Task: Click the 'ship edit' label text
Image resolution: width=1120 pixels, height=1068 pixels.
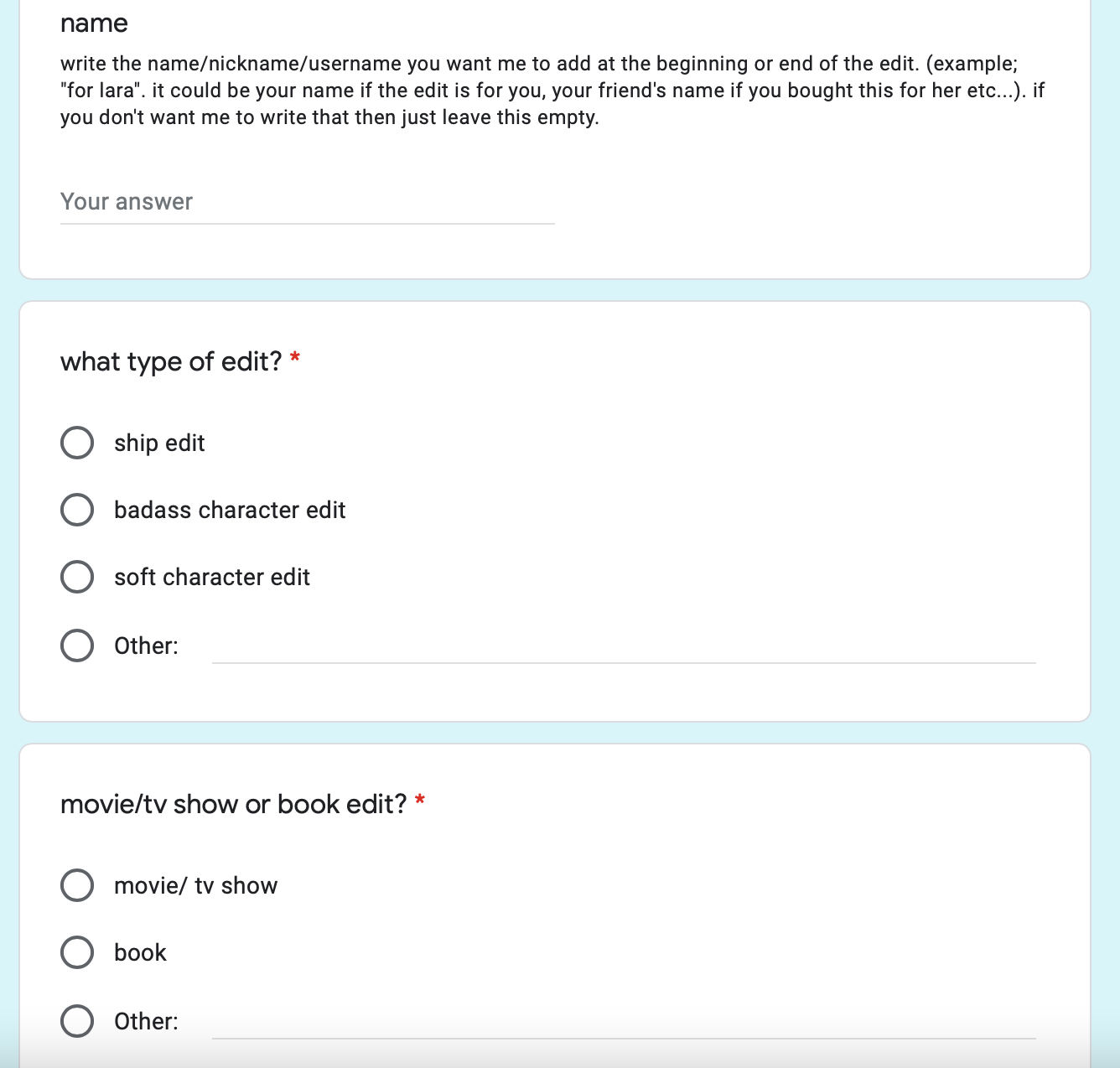Action: [x=159, y=443]
